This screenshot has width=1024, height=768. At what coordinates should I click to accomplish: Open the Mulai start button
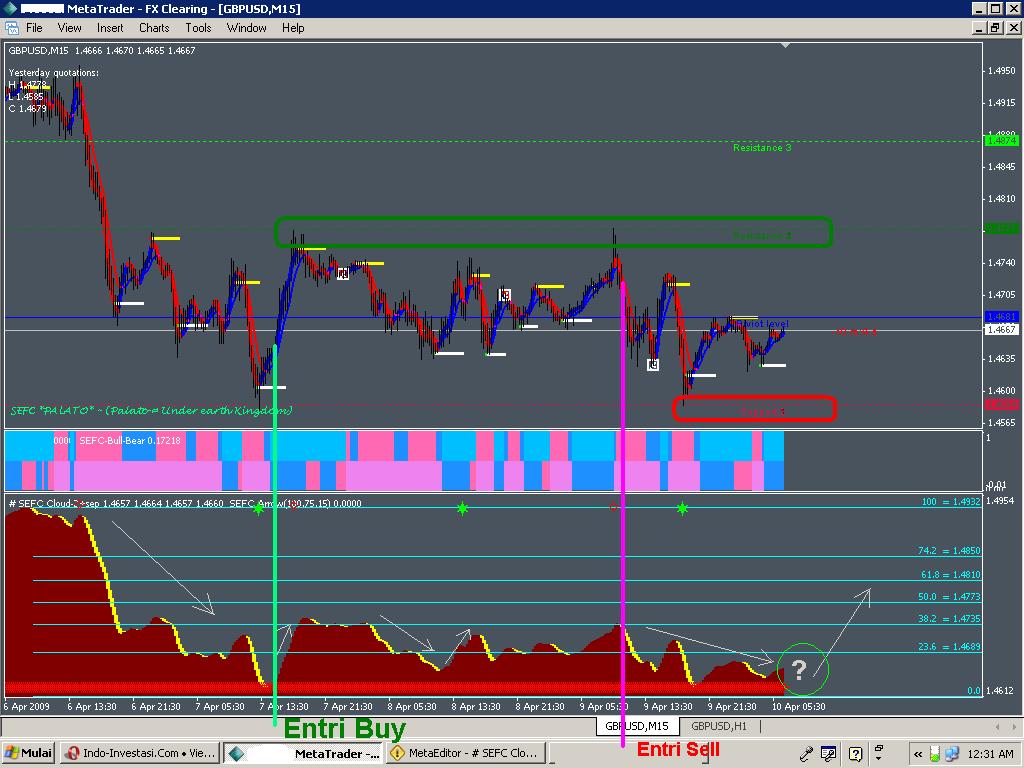pos(29,753)
